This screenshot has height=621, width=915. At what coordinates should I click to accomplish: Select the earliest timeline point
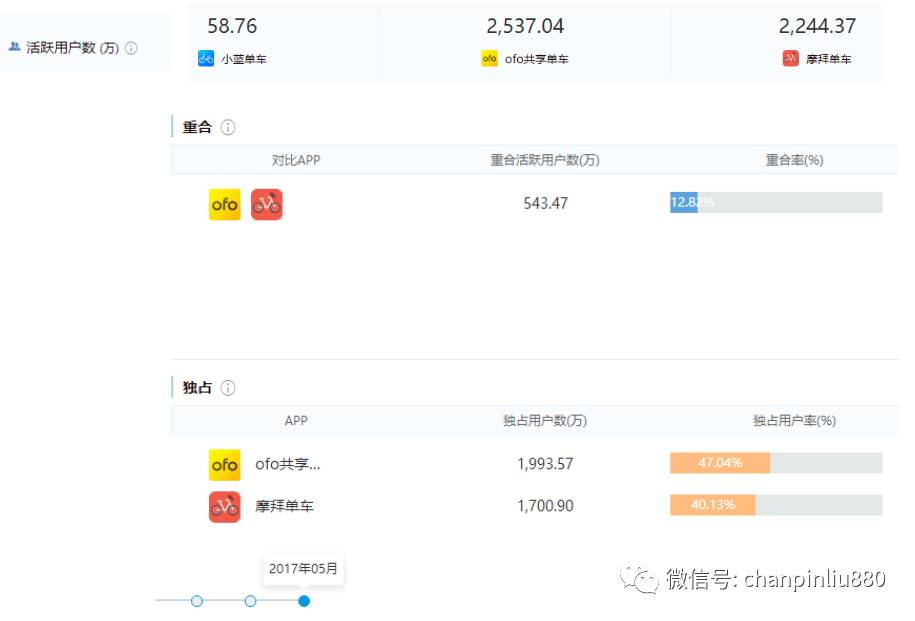(197, 601)
